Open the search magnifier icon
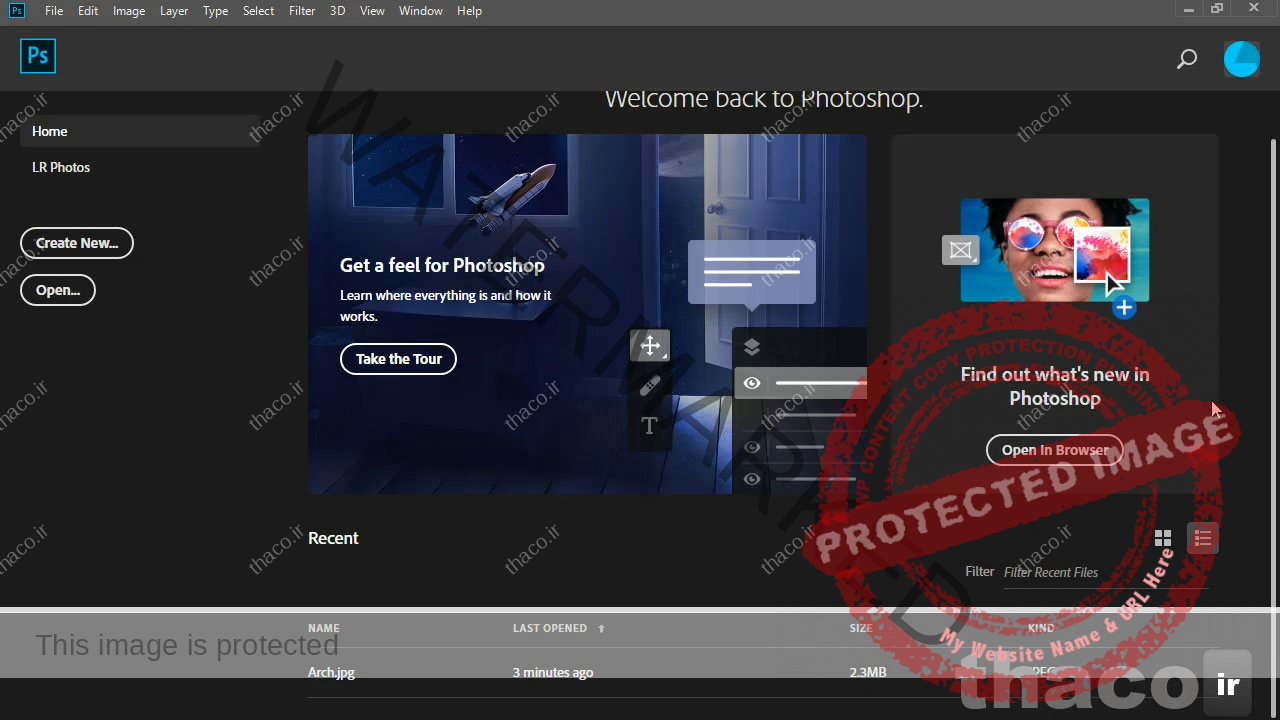This screenshot has height=720, width=1280. [x=1187, y=59]
